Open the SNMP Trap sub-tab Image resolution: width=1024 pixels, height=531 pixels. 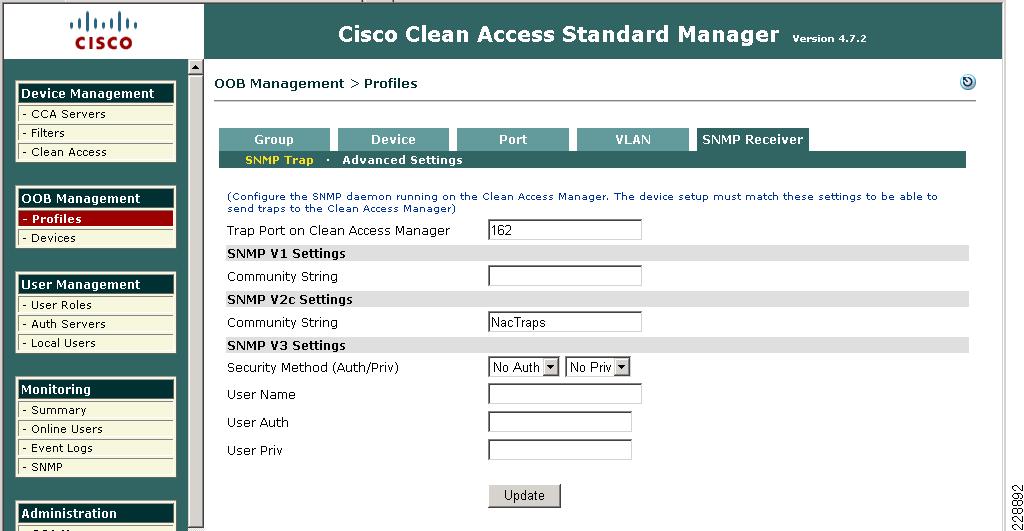coord(279,160)
